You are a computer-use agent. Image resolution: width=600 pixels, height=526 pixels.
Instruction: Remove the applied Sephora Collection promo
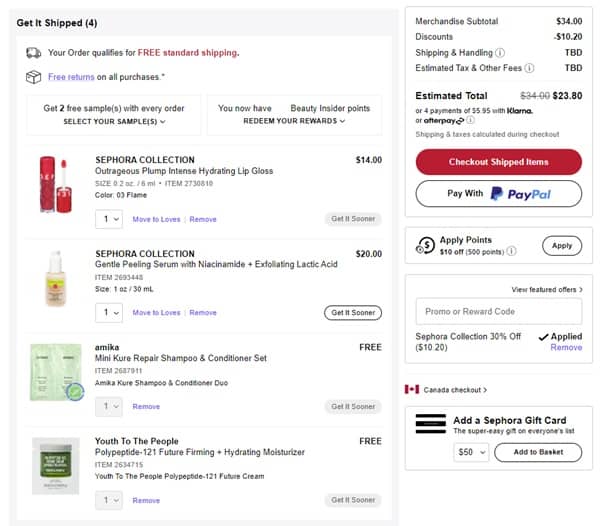click(x=566, y=347)
